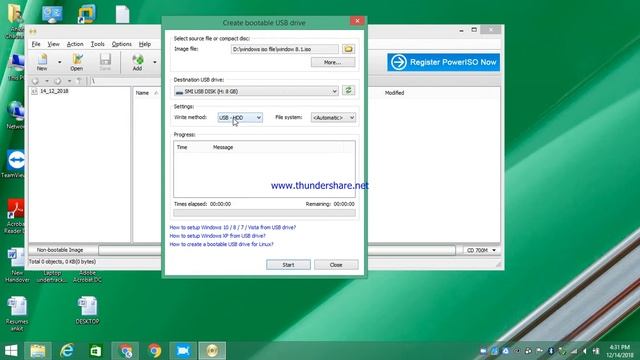Open File Explorer from the taskbar
The width and height of the screenshot is (640, 360).
[38, 351]
